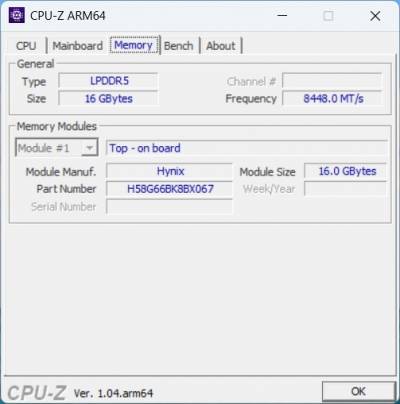Click the LPDDR5 Type field
400x404 pixels.
coord(108,81)
